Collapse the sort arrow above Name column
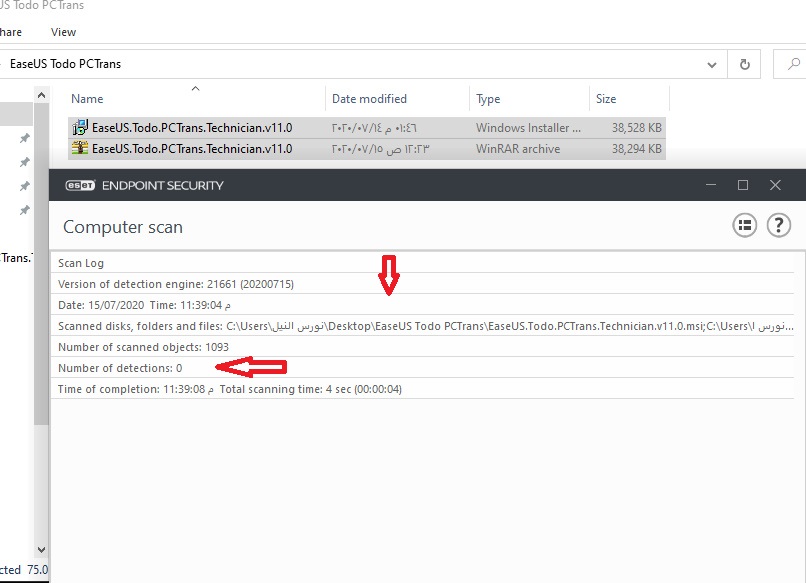806x583 pixels. (196, 89)
